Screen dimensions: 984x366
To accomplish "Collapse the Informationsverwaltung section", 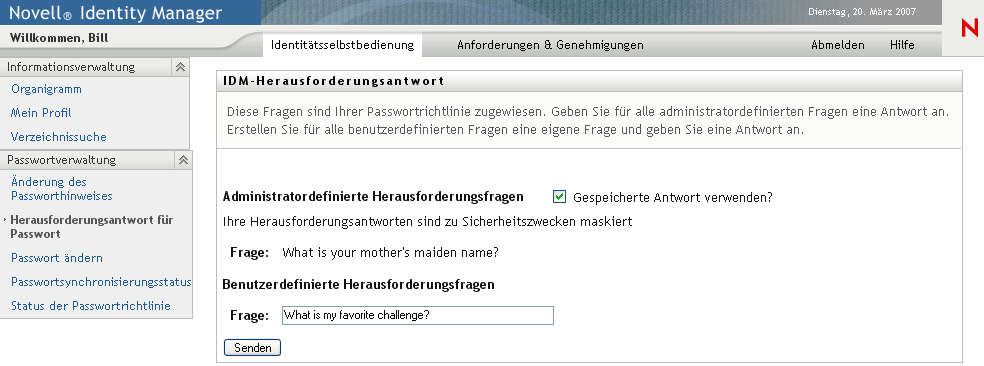I will coord(180,67).
